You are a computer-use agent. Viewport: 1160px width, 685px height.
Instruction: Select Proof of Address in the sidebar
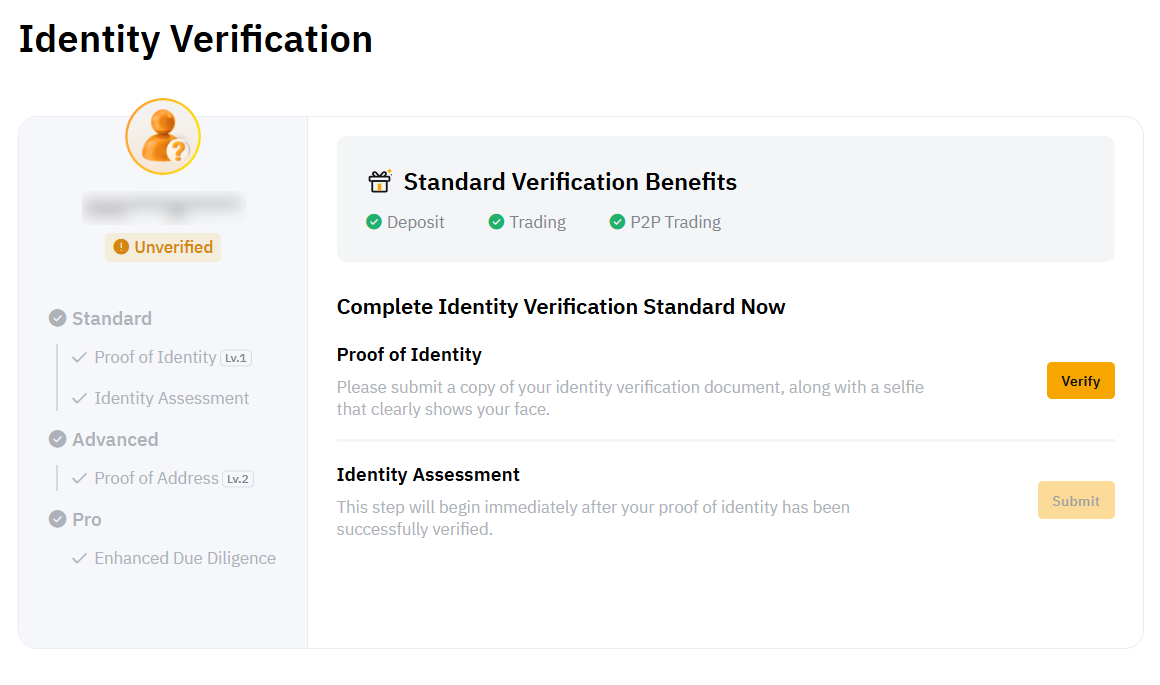[x=155, y=478]
